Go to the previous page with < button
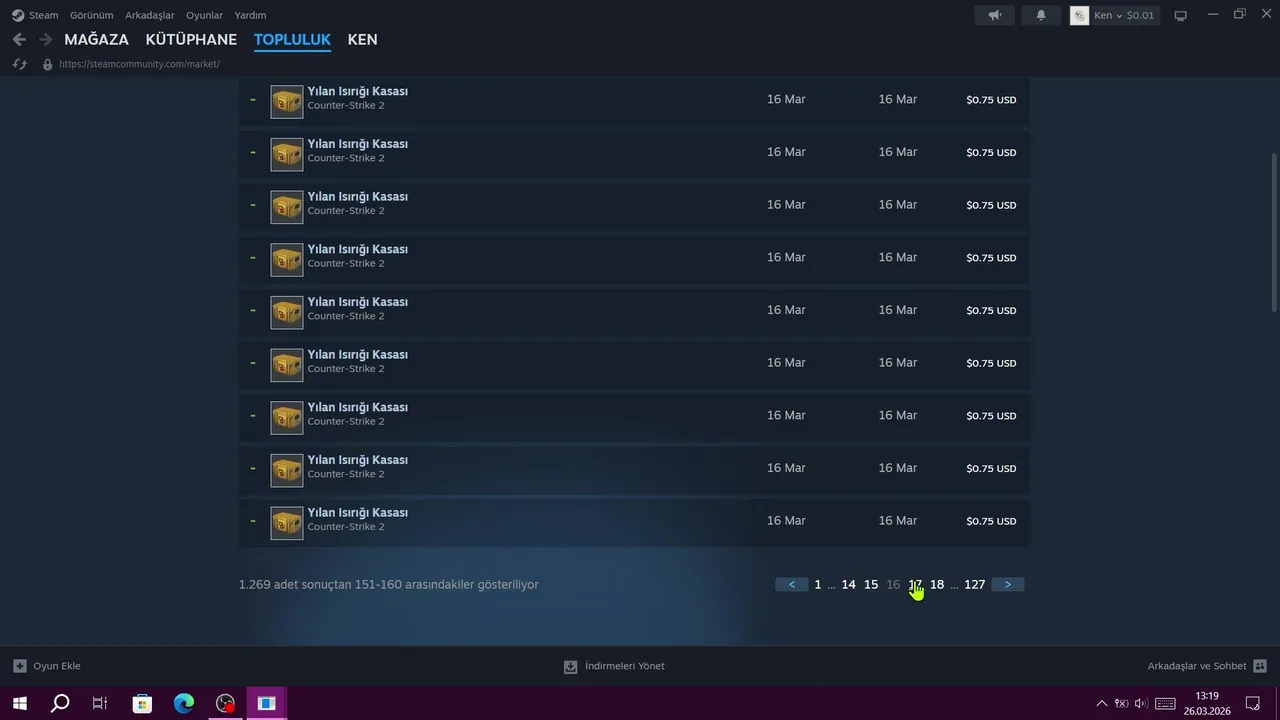This screenshot has width=1280, height=720. pos(792,584)
